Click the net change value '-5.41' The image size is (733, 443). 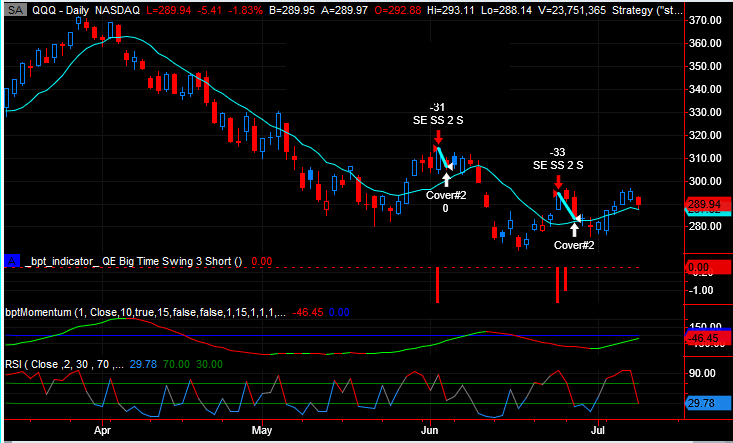pos(207,10)
